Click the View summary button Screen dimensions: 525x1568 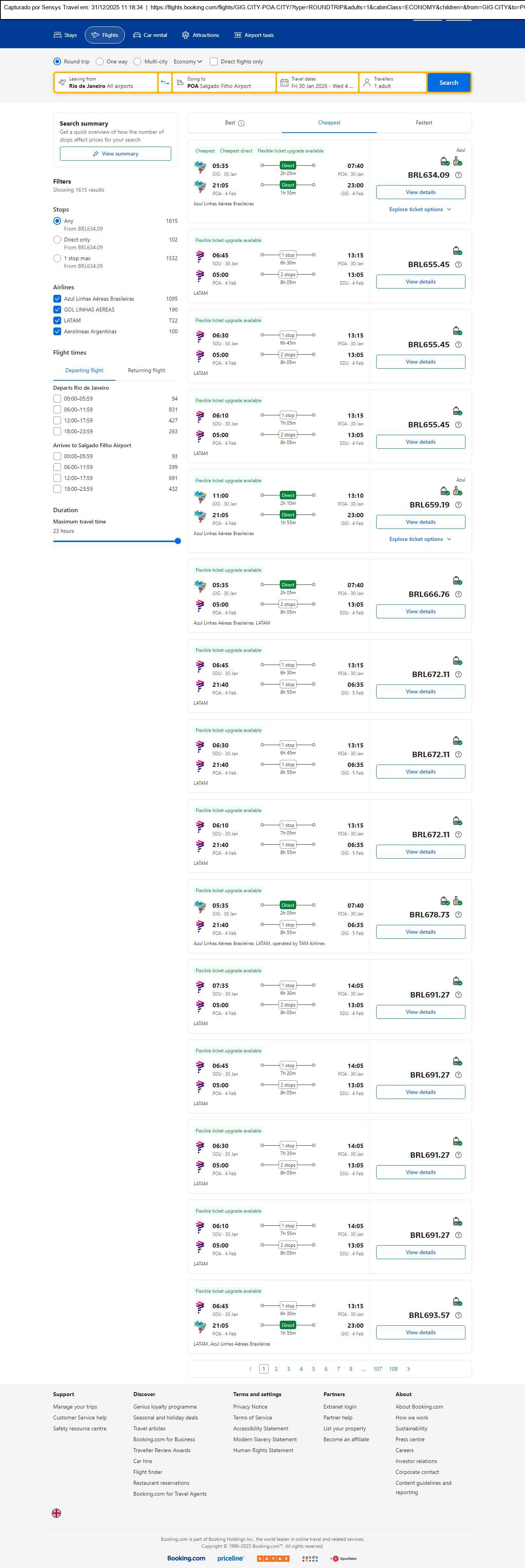click(x=115, y=154)
